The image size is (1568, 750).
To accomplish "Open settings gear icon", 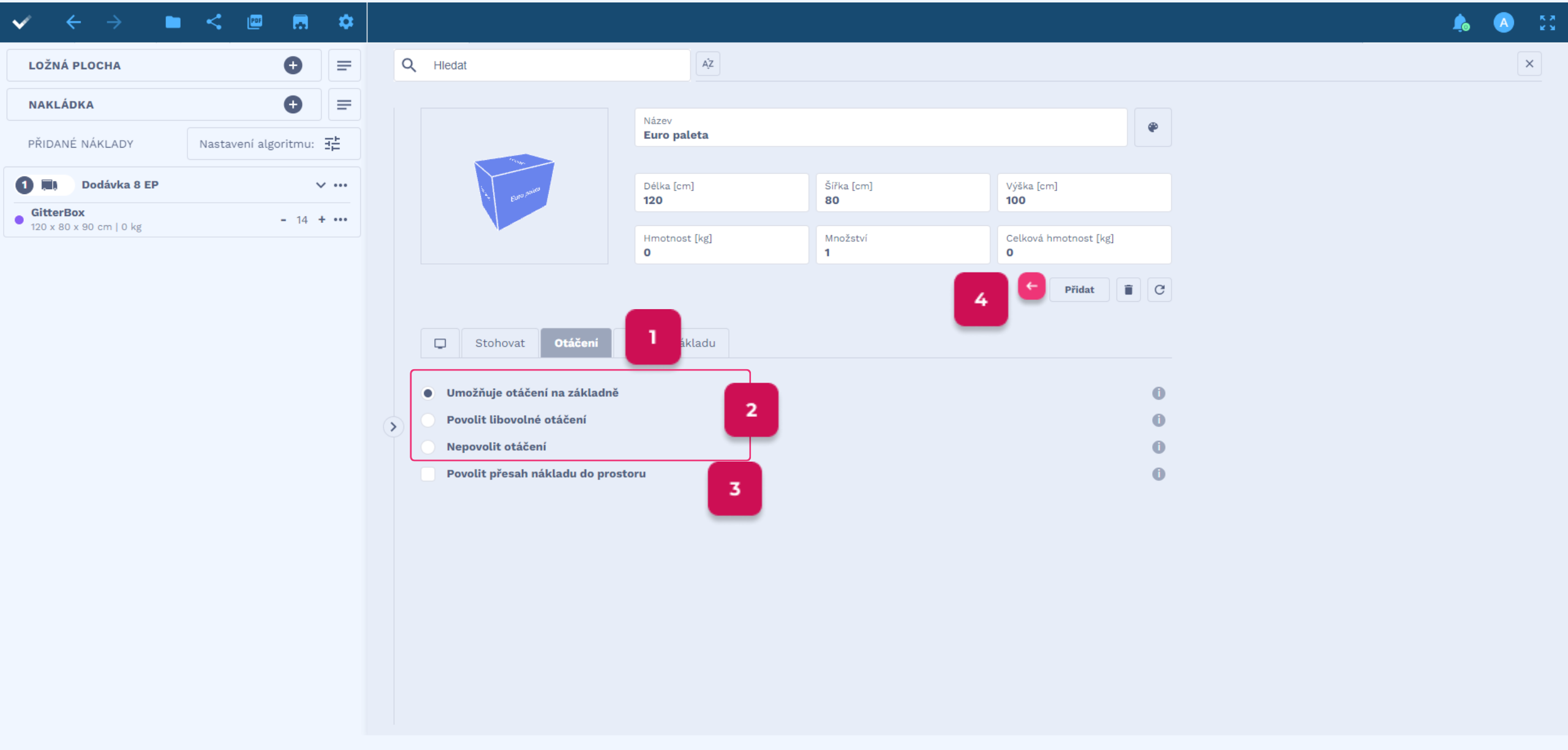I will coord(346,23).
